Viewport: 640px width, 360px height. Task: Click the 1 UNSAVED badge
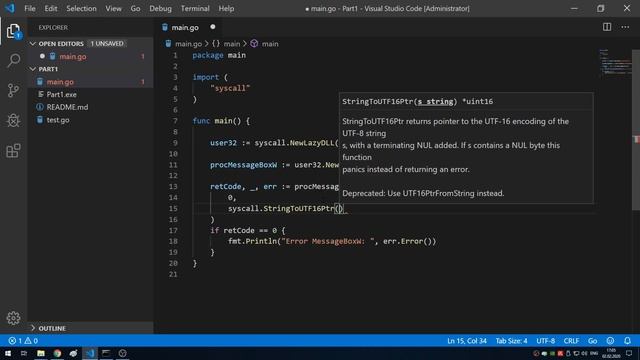coord(107,43)
